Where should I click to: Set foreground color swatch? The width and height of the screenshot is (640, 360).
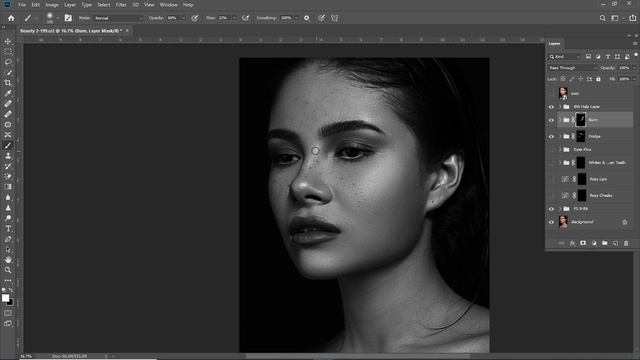click(x=5, y=298)
